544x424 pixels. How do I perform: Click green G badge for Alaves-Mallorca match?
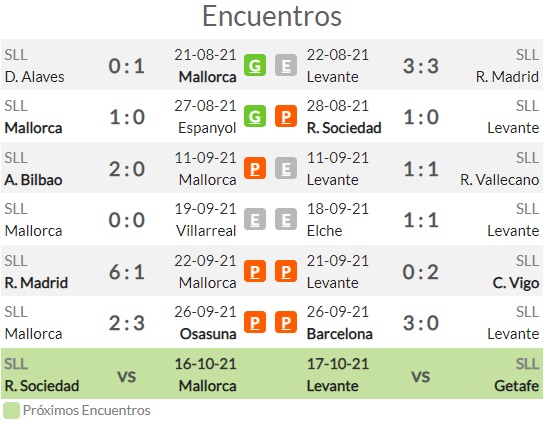pyautogui.click(x=255, y=65)
